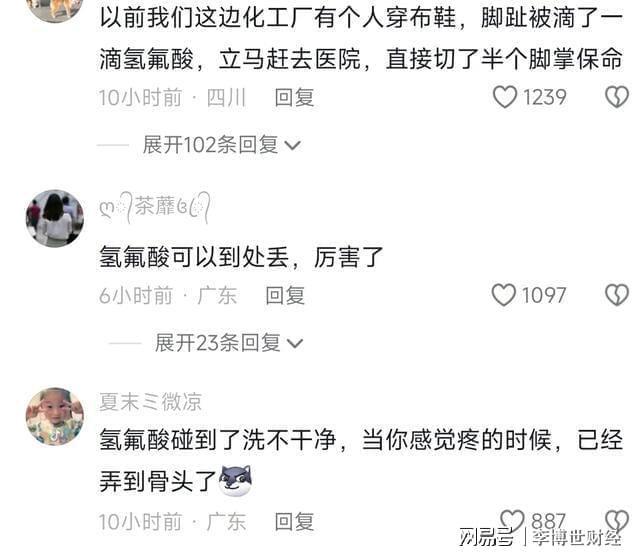The height and width of the screenshot is (557, 640).
Task: Reply to the Sichuan comment
Action: [294, 98]
